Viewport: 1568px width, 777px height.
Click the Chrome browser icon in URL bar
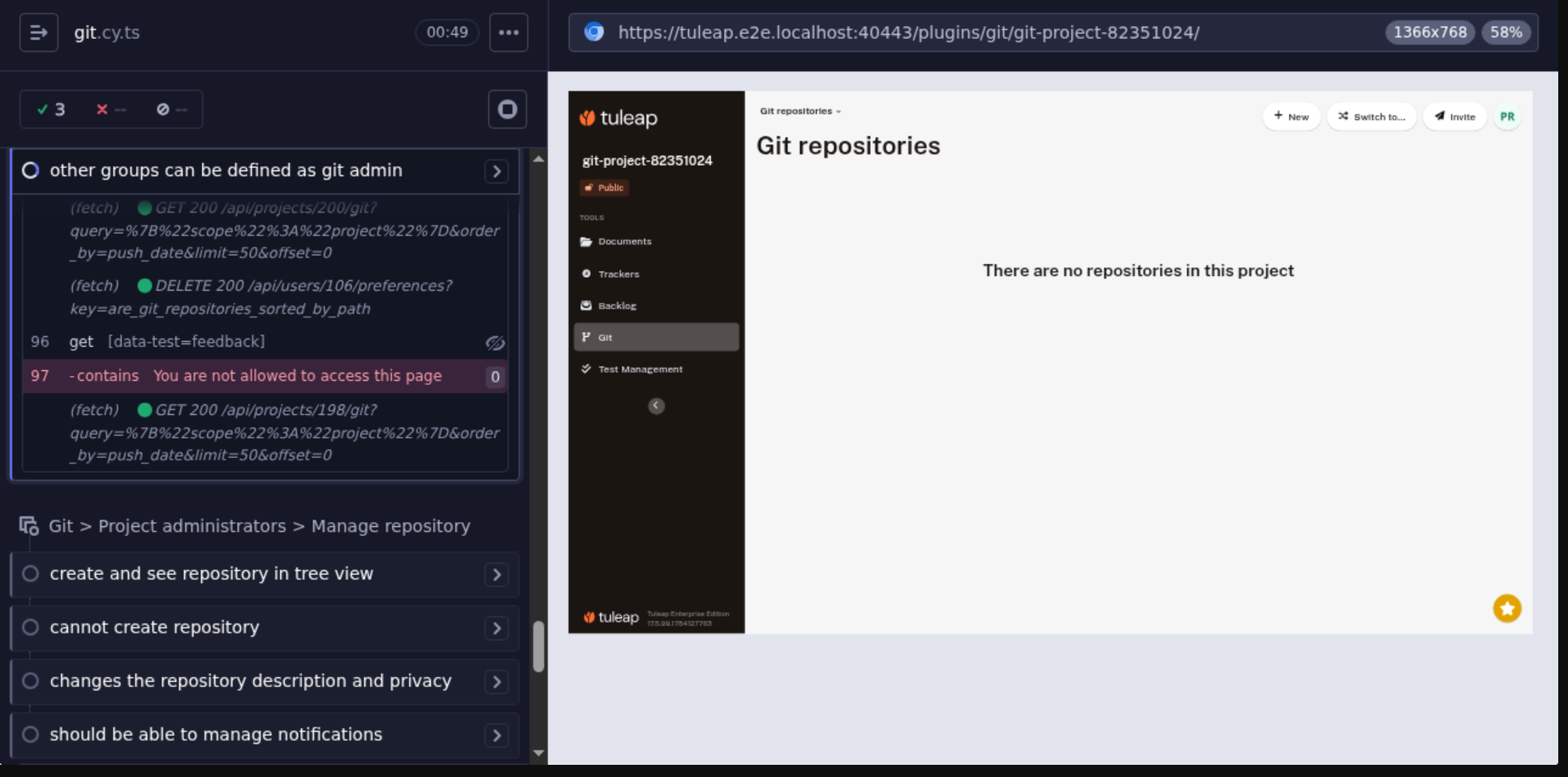click(x=594, y=32)
